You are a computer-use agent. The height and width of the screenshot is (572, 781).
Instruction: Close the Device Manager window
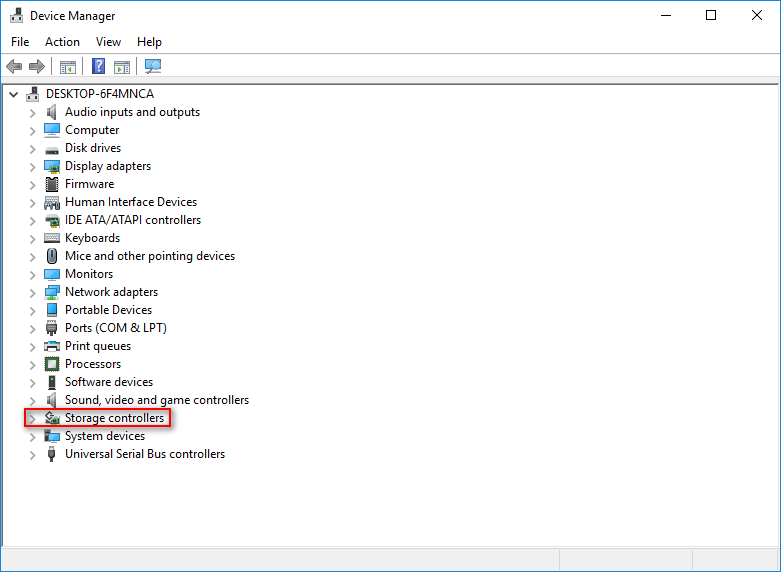(x=757, y=15)
